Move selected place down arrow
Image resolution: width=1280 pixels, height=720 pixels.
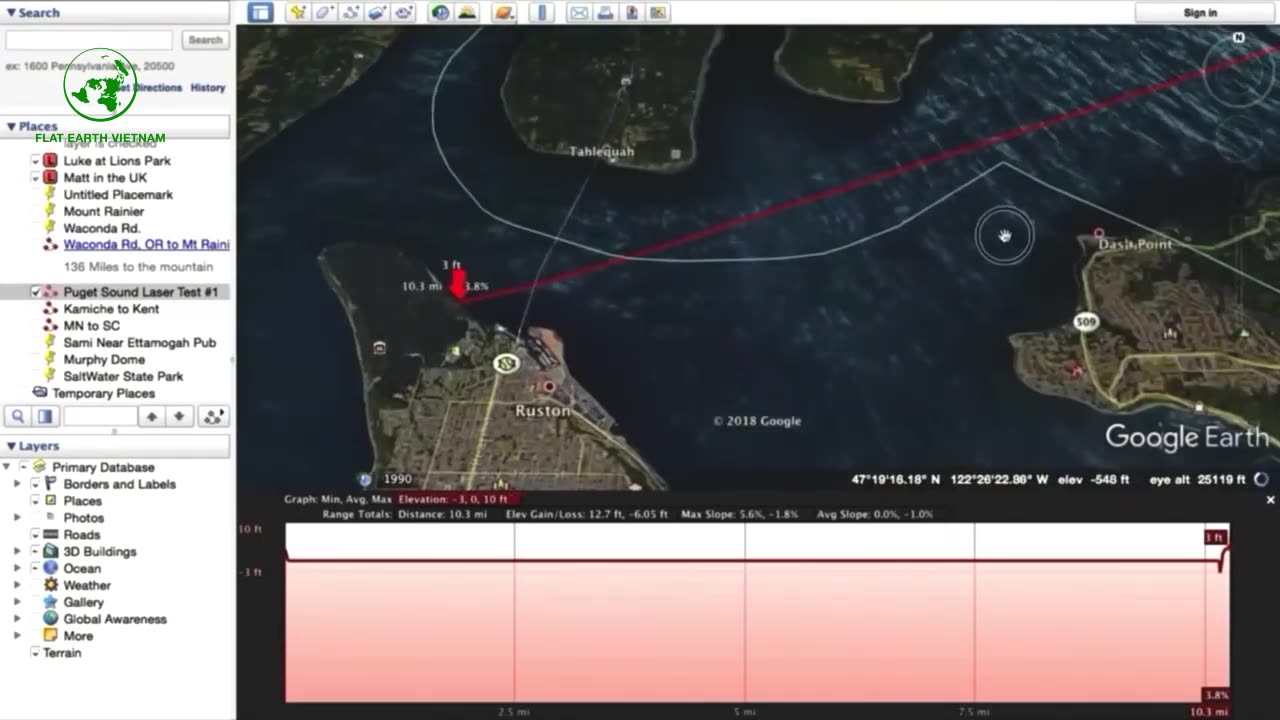[x=179, y=417]
